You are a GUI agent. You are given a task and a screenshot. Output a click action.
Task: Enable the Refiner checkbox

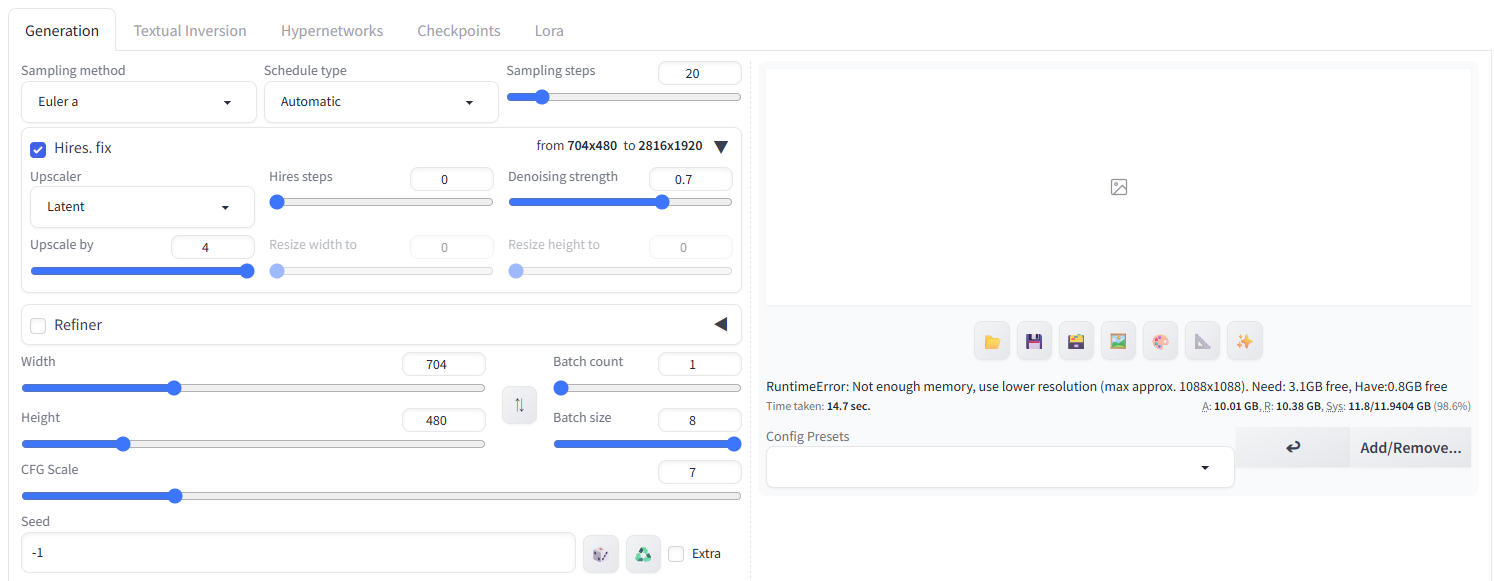(38, 325)
